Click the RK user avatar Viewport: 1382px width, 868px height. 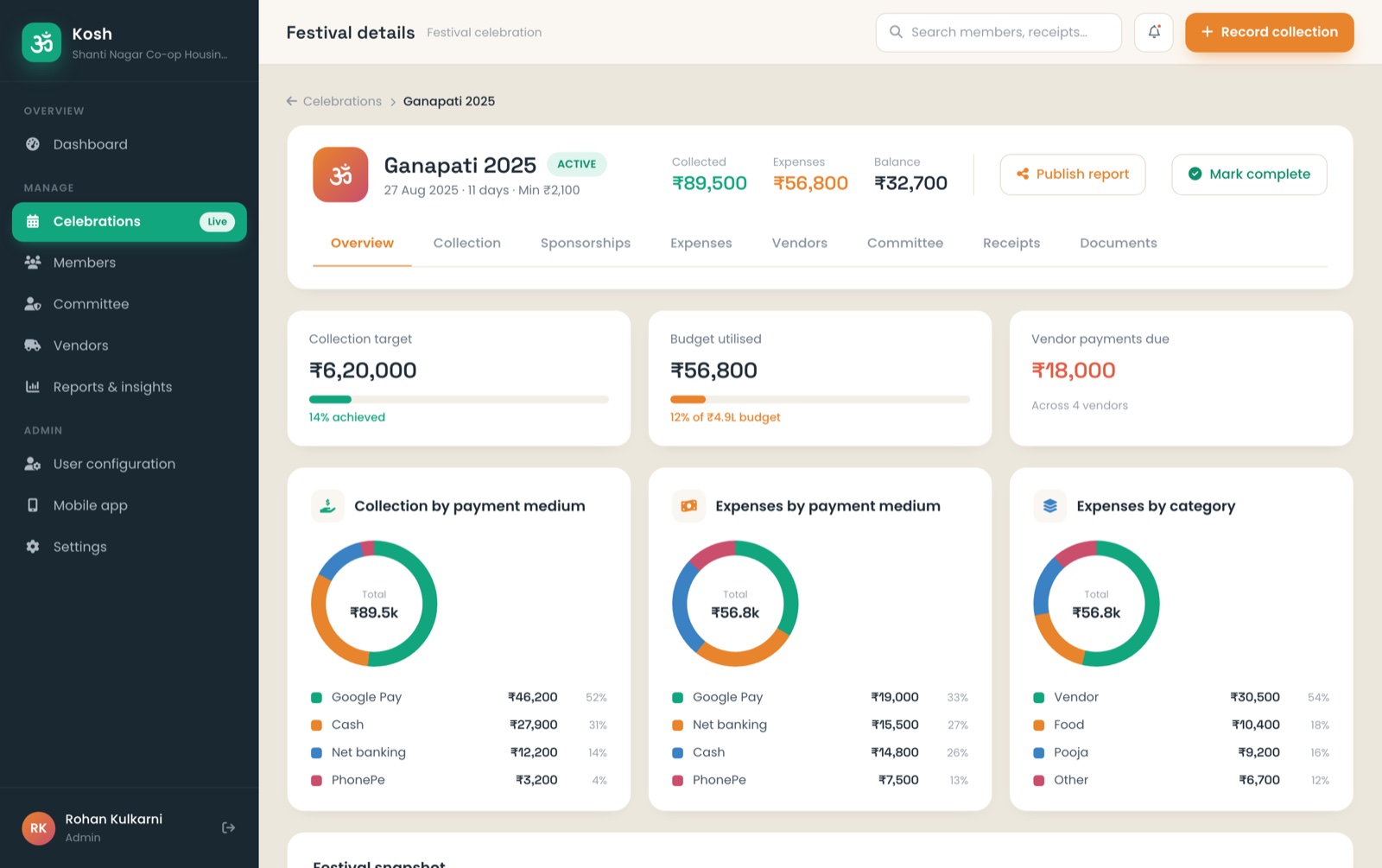click(39, 828)
